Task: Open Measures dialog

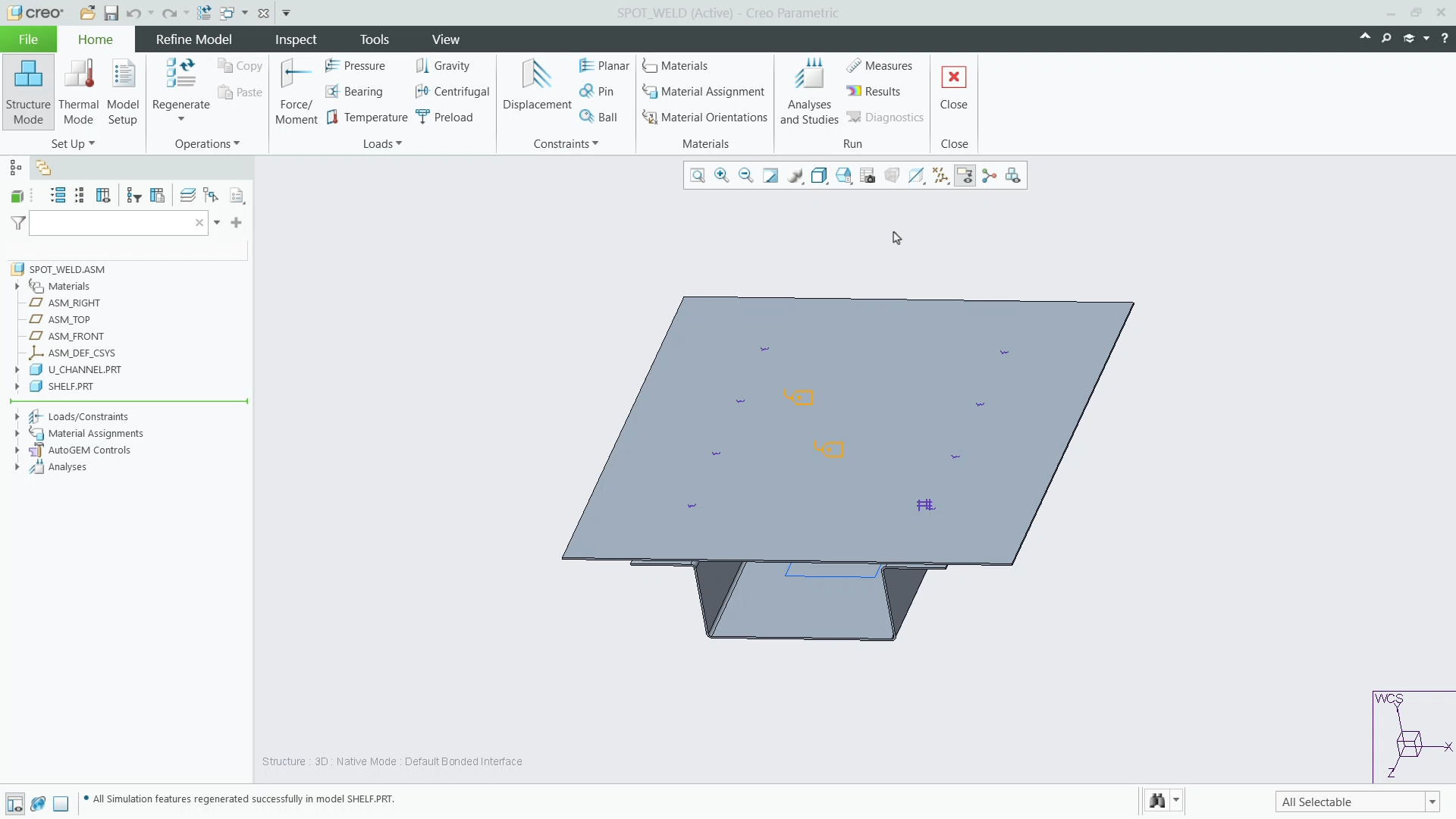Action: 880,66
